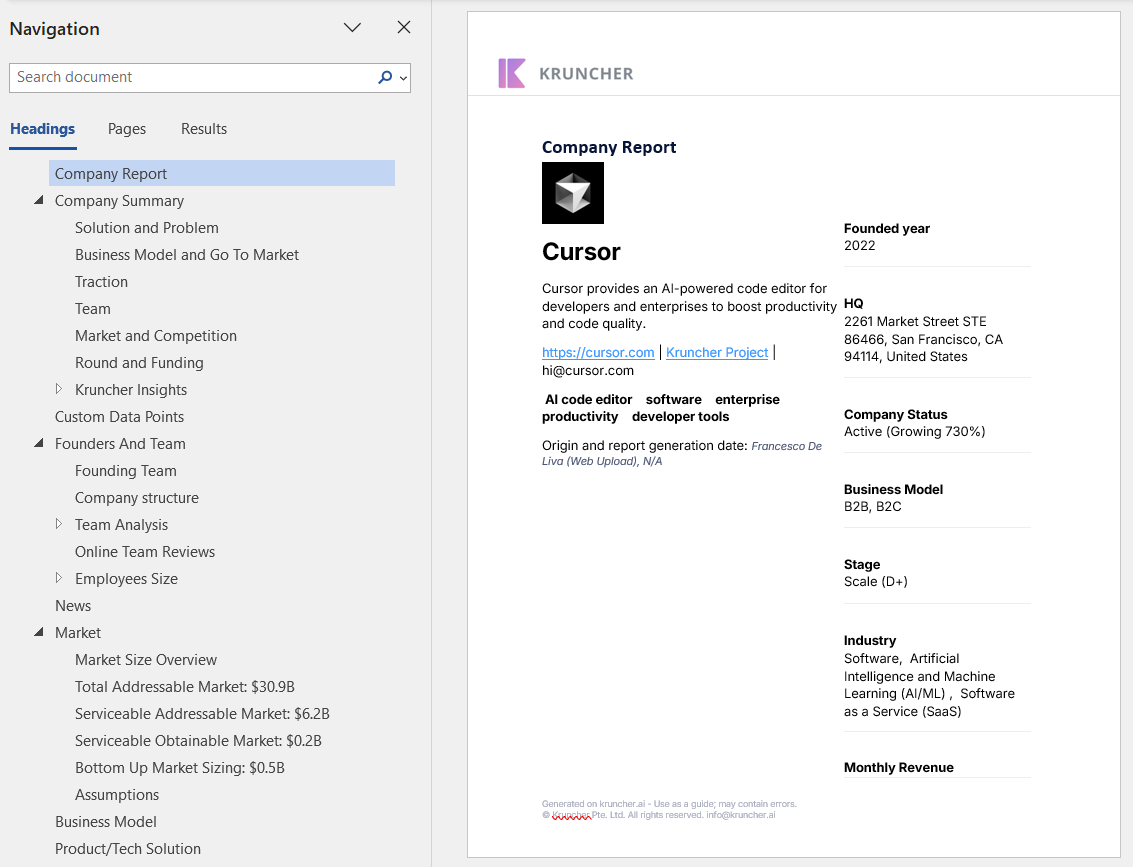Jump to the Team heading
Viewport: 1133px width, 867px height.
pos(92,309)
